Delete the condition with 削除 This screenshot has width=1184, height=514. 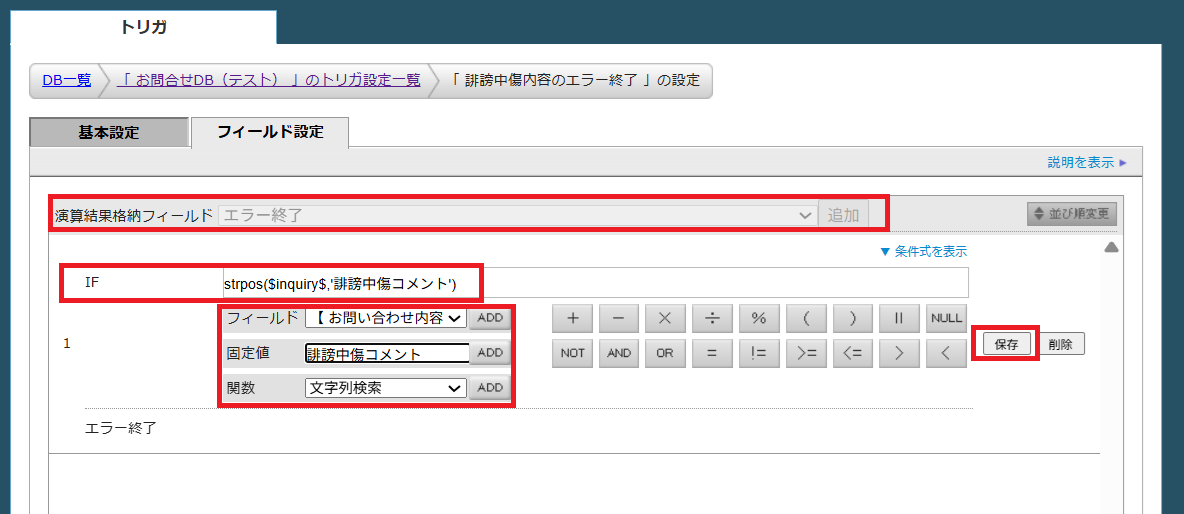pos(1063,344)
